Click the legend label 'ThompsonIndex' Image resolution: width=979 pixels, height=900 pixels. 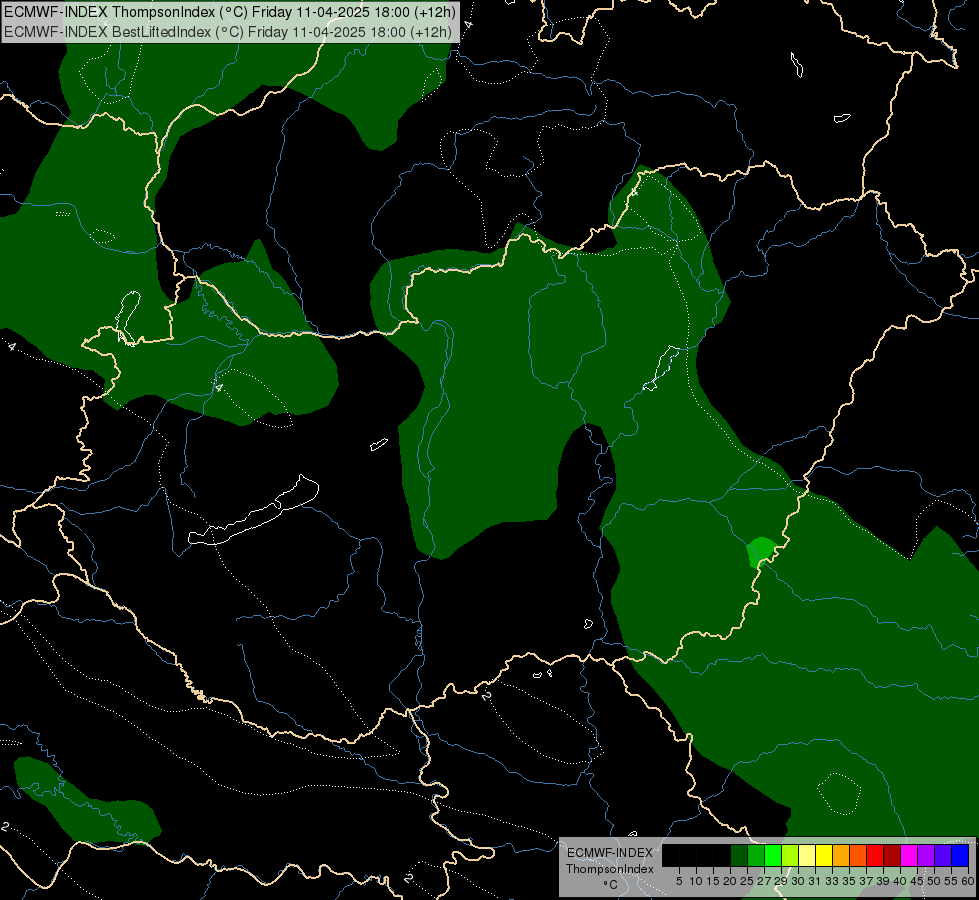pos(609,869)
